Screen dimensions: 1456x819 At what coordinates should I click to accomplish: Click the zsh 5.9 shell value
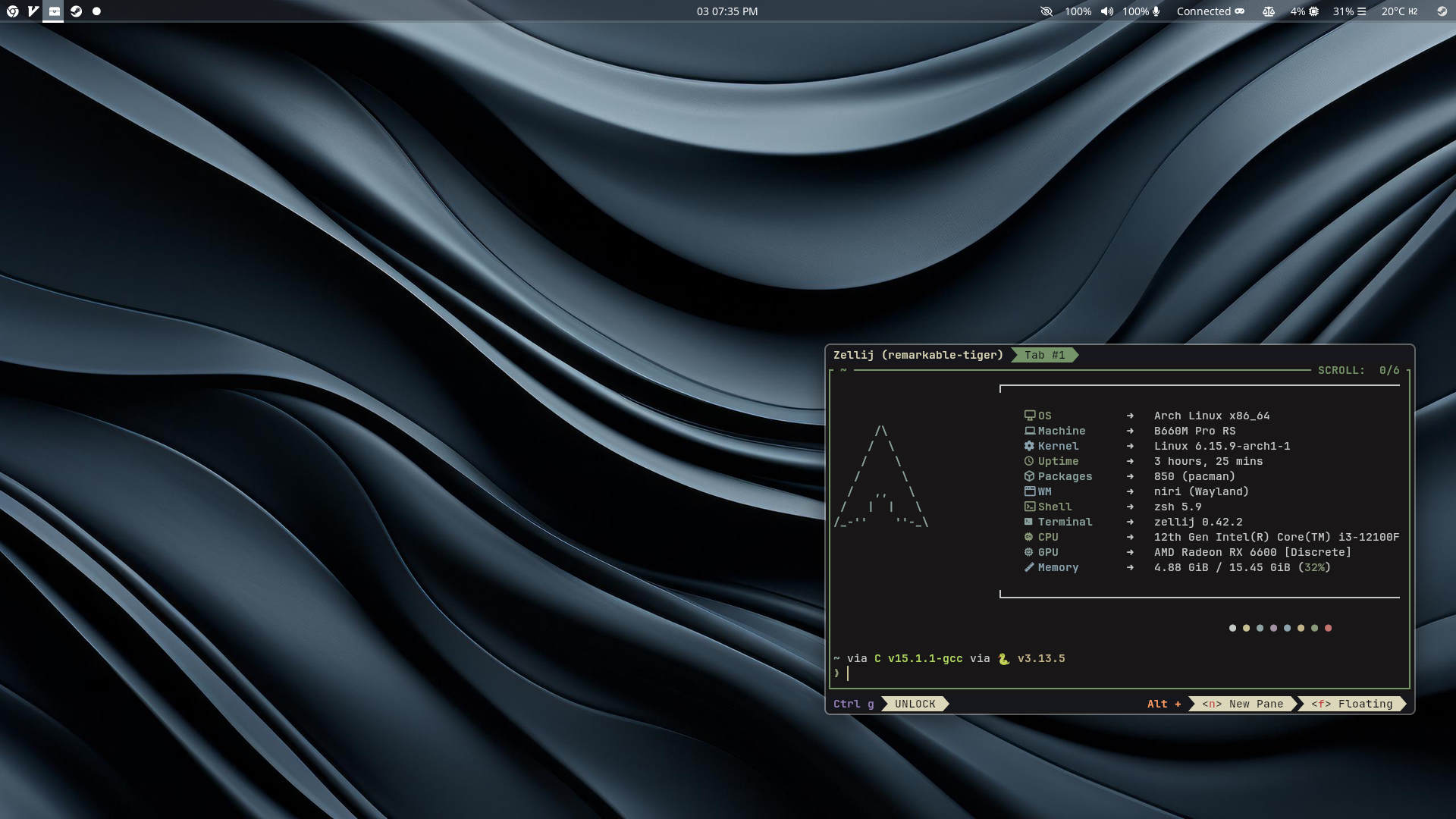[1178, 507]
